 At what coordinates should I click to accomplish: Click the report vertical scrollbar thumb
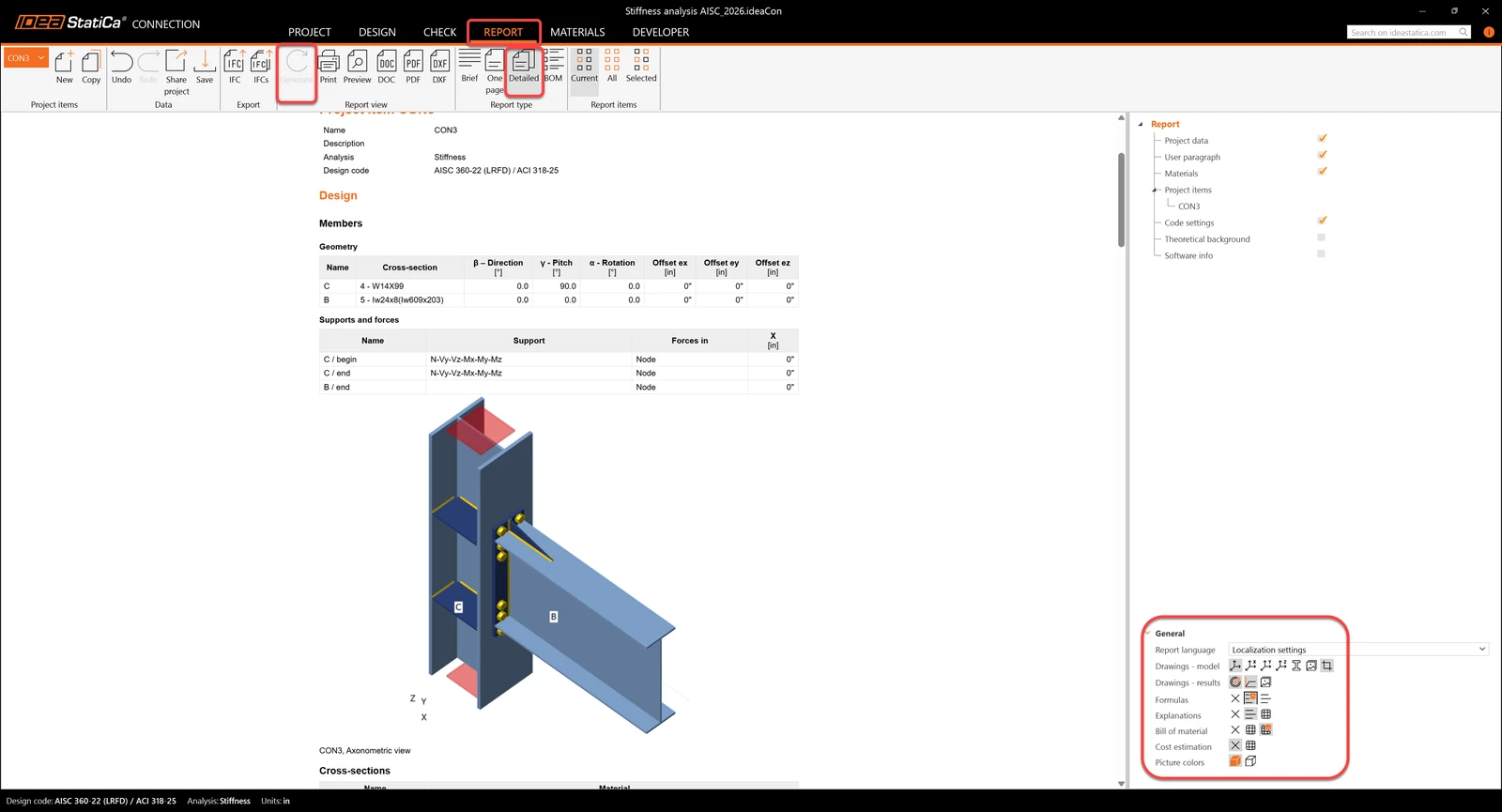tap(1121, 199)
